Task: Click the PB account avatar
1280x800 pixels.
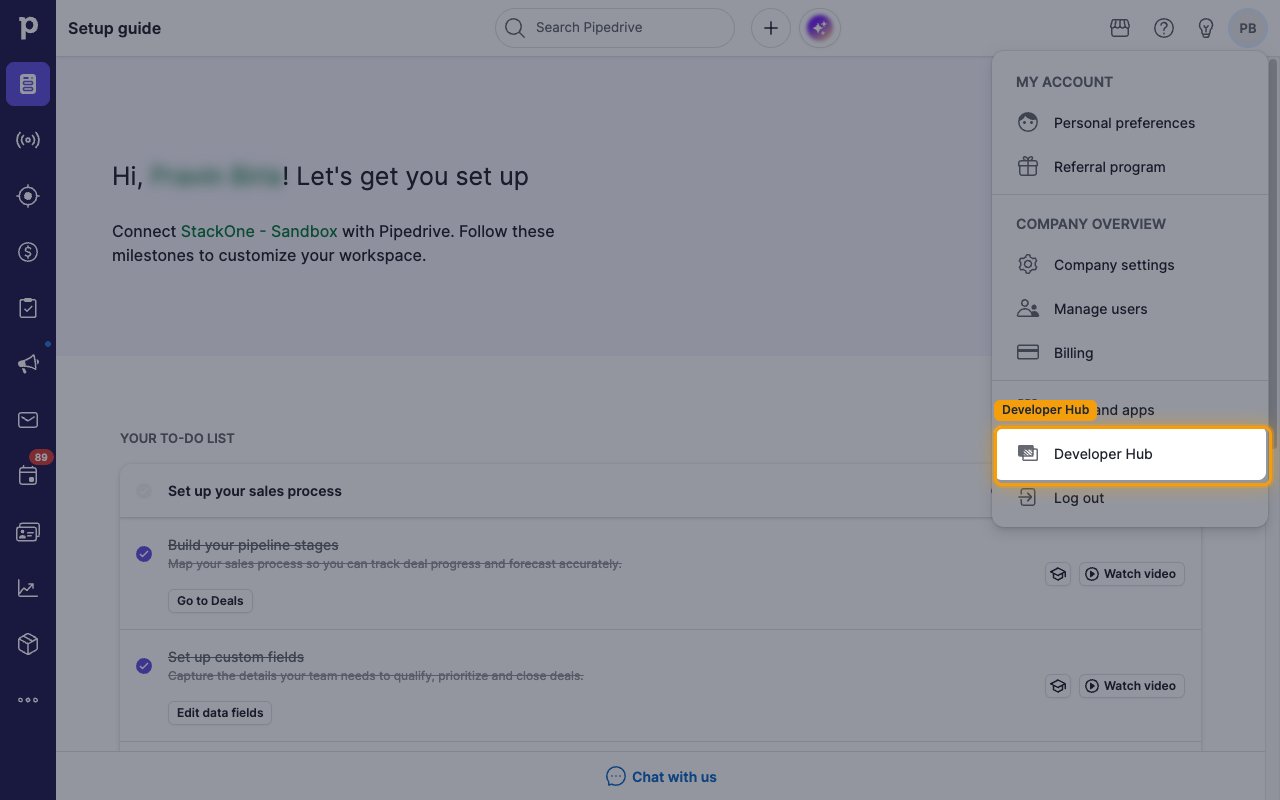Action: [1248, 28]
